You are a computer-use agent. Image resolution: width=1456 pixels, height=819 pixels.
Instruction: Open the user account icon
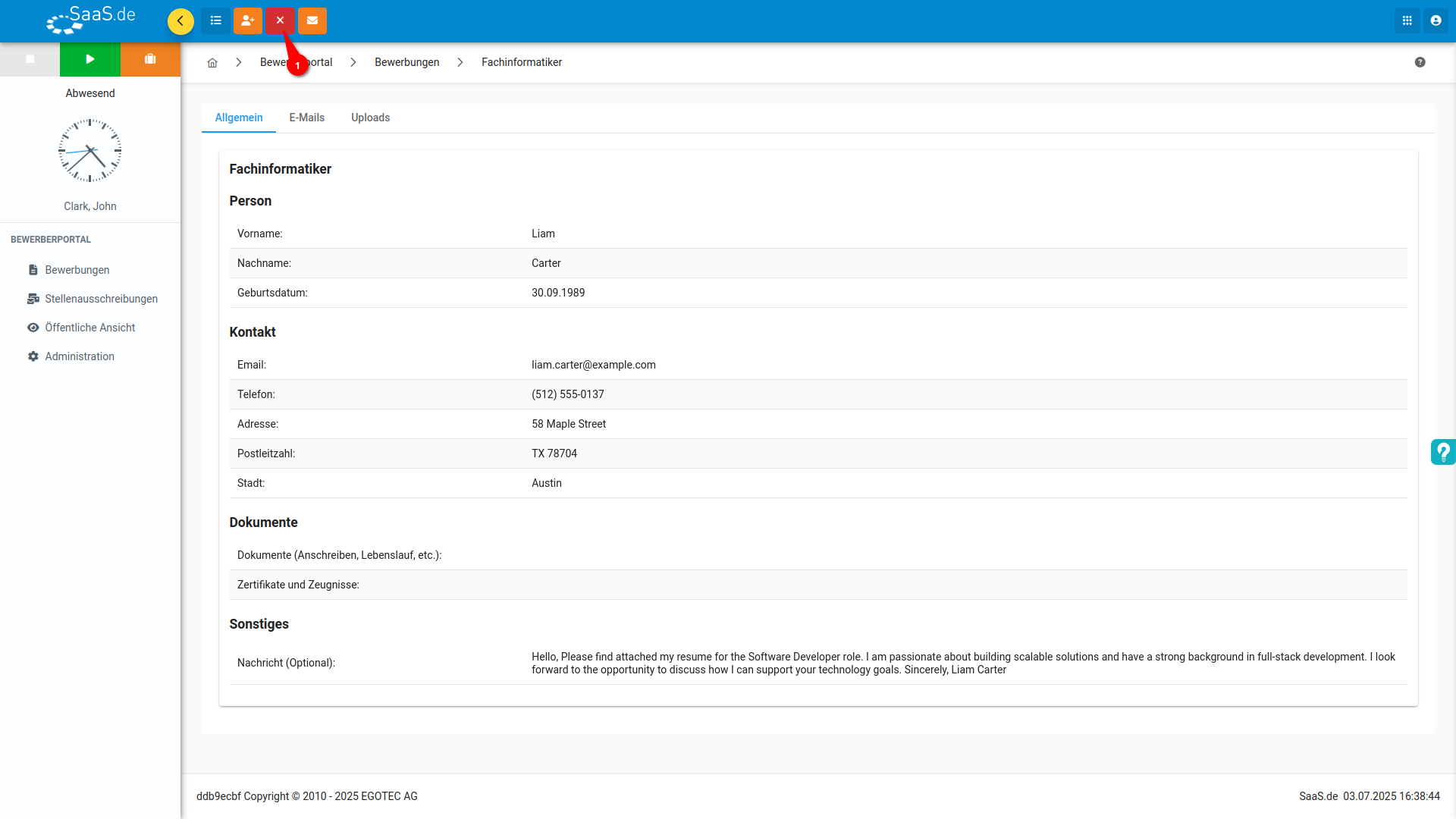click(1436, 21)
